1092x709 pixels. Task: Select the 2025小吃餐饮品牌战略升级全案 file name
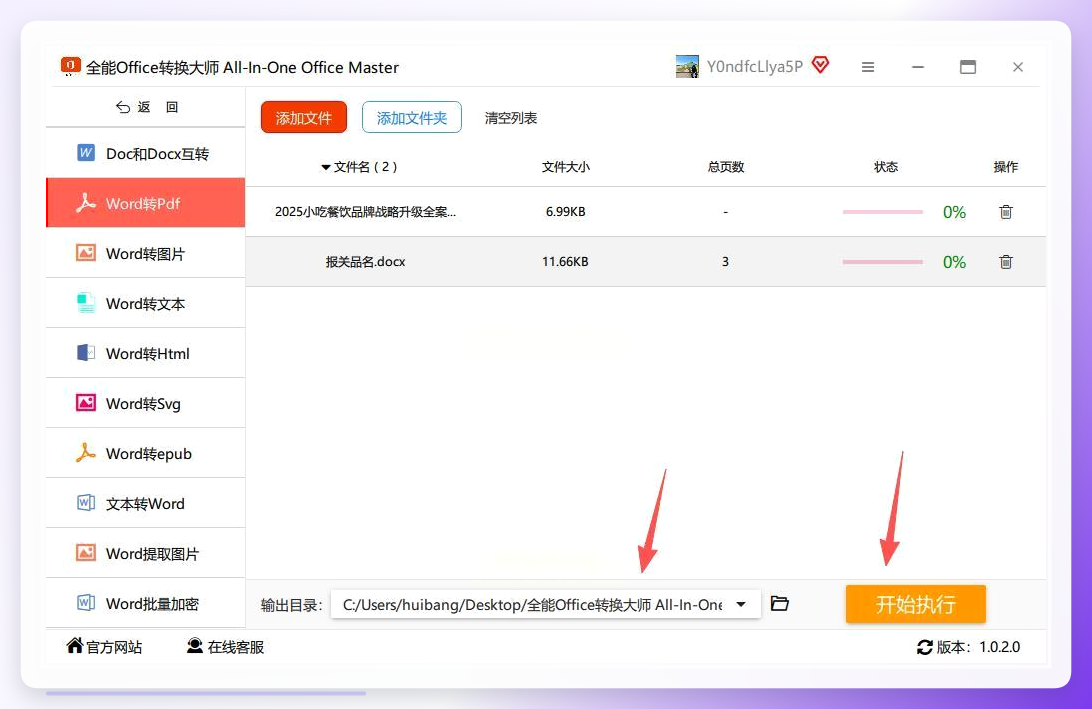(x=365, y=212)
